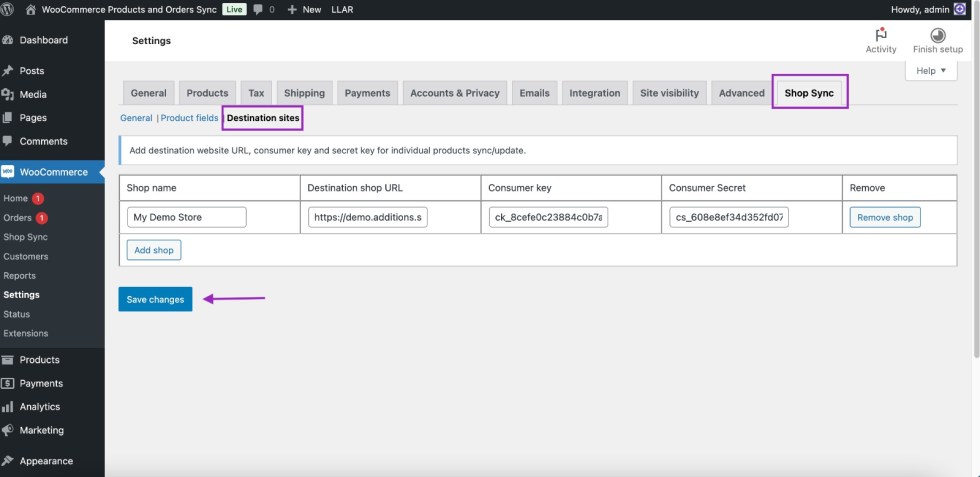Click the New content menu in admin bar
Screen dimensions: 980x477
pos(304,9)
